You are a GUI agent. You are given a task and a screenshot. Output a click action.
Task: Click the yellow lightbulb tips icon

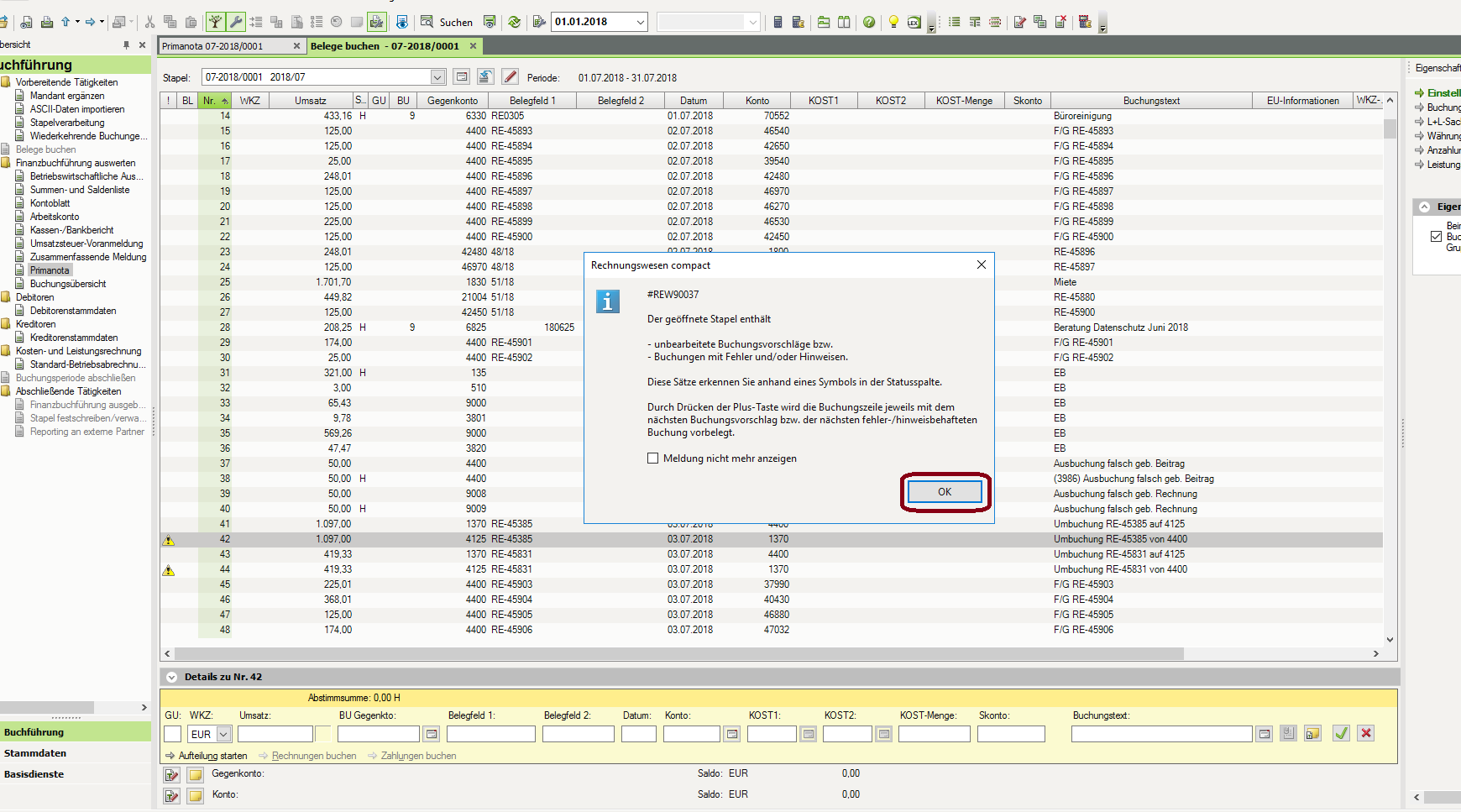(893, 22)
